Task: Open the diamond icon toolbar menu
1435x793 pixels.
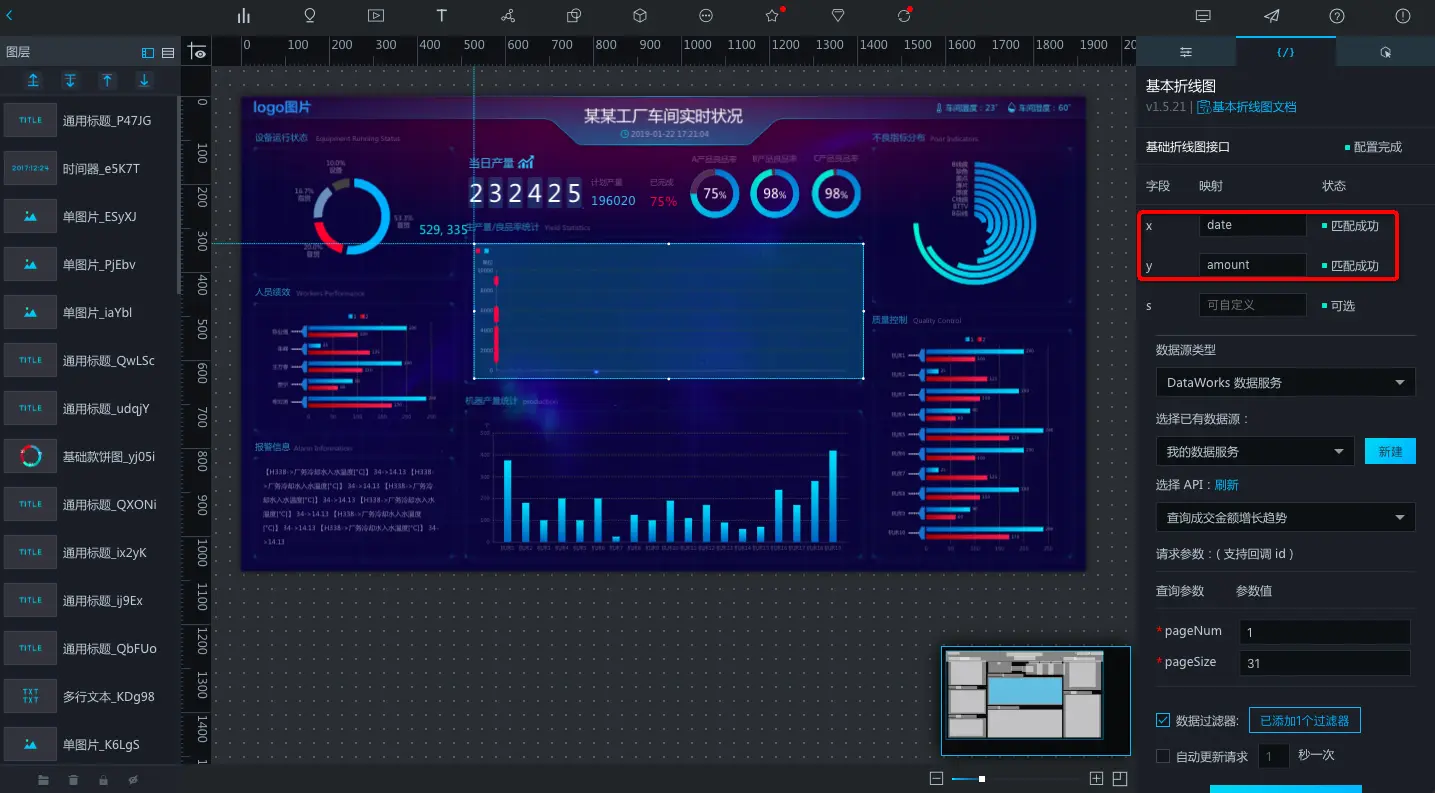Action: click(x=838, y=16)
